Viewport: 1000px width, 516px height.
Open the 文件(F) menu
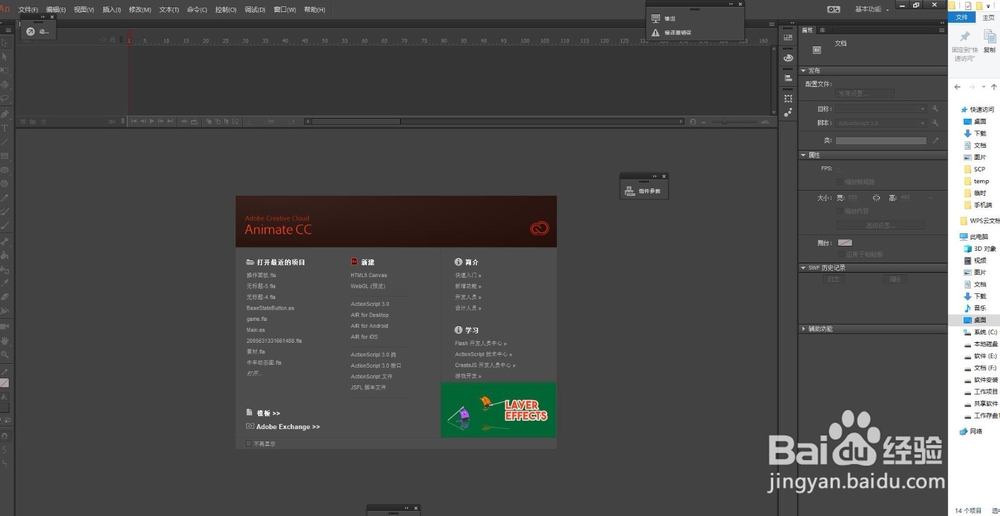click(x=27, y=10)
